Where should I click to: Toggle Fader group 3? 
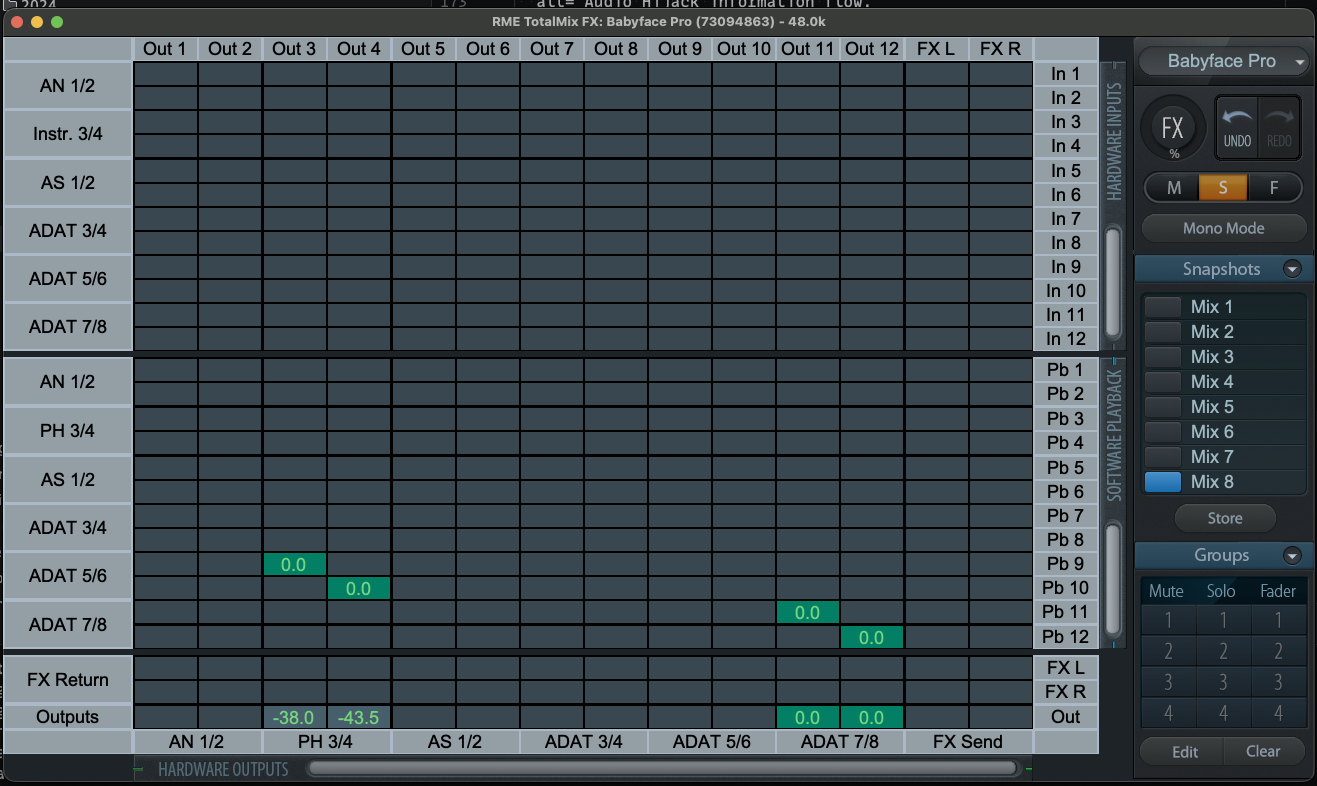tap(1278, 684)
